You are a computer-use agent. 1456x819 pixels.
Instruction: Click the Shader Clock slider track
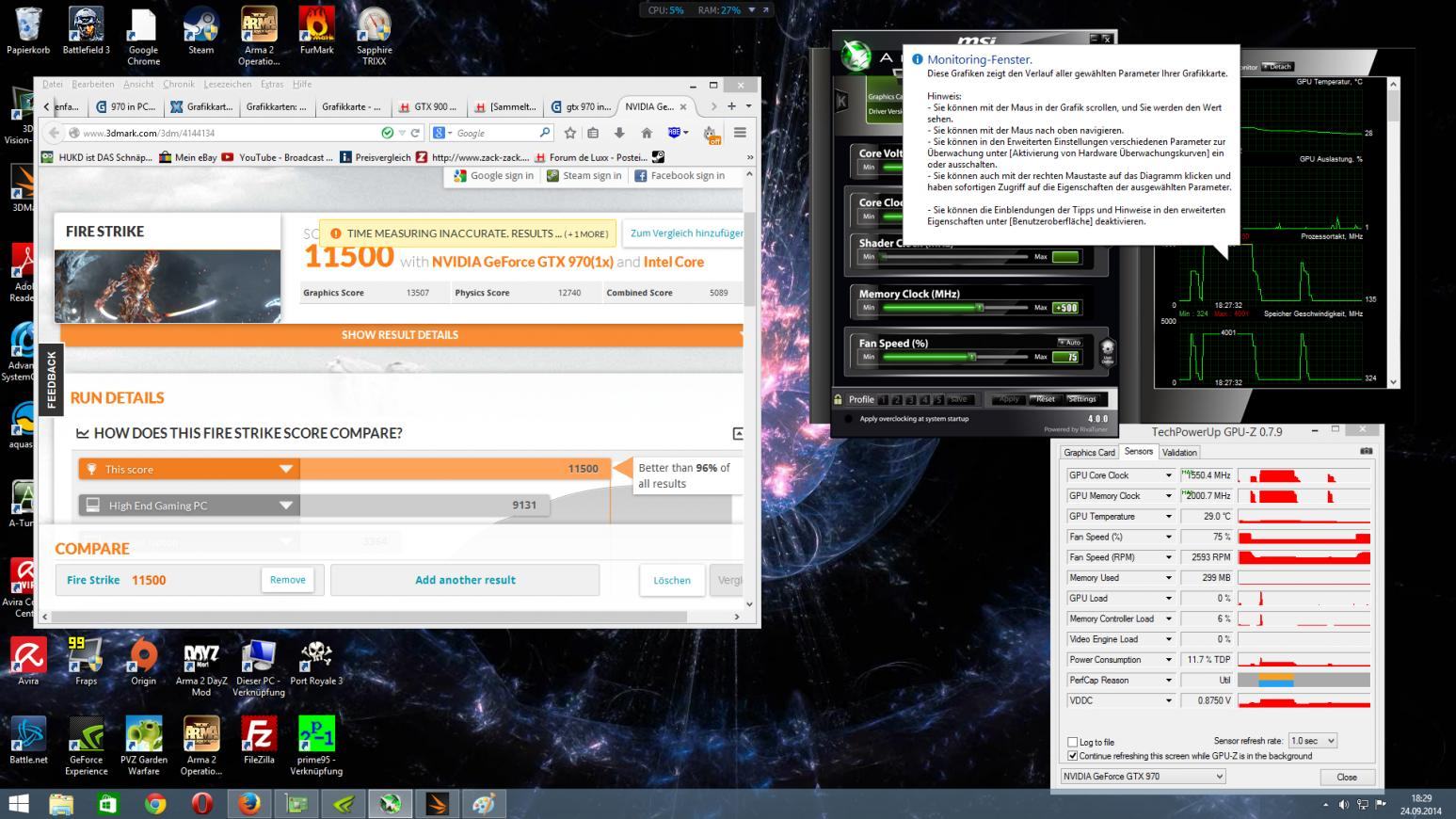(954, 257)
